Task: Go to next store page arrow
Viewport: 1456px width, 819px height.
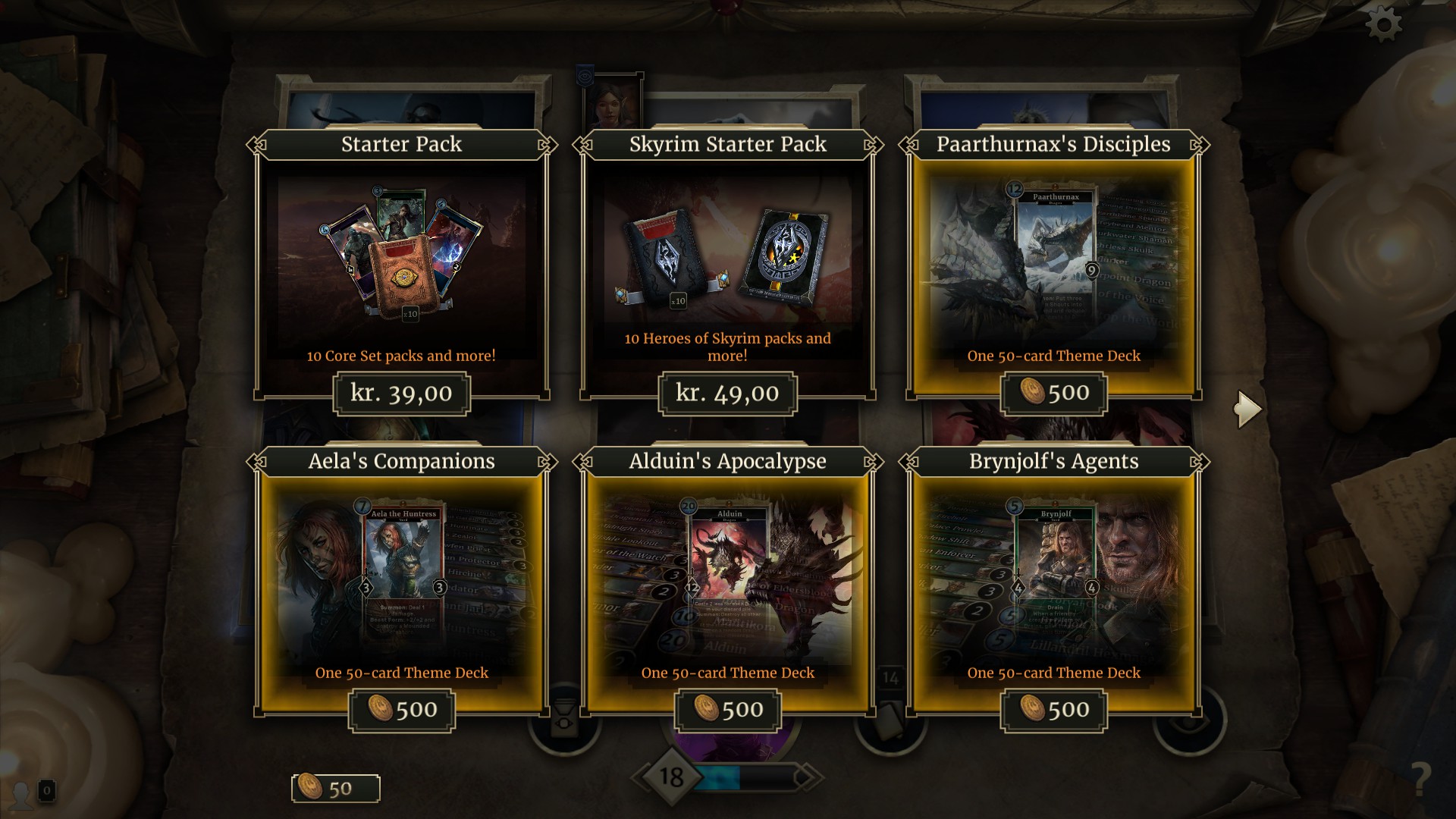Action: [1248, 409]
